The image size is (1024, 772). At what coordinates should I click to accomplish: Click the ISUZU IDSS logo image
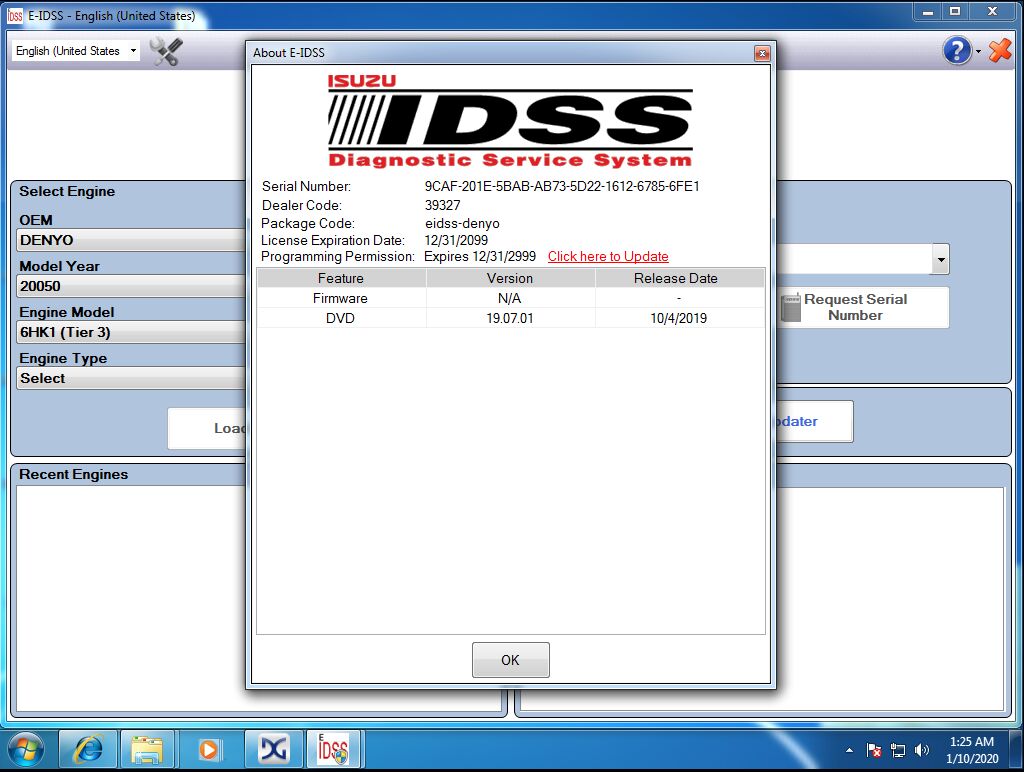coord(510,121)
